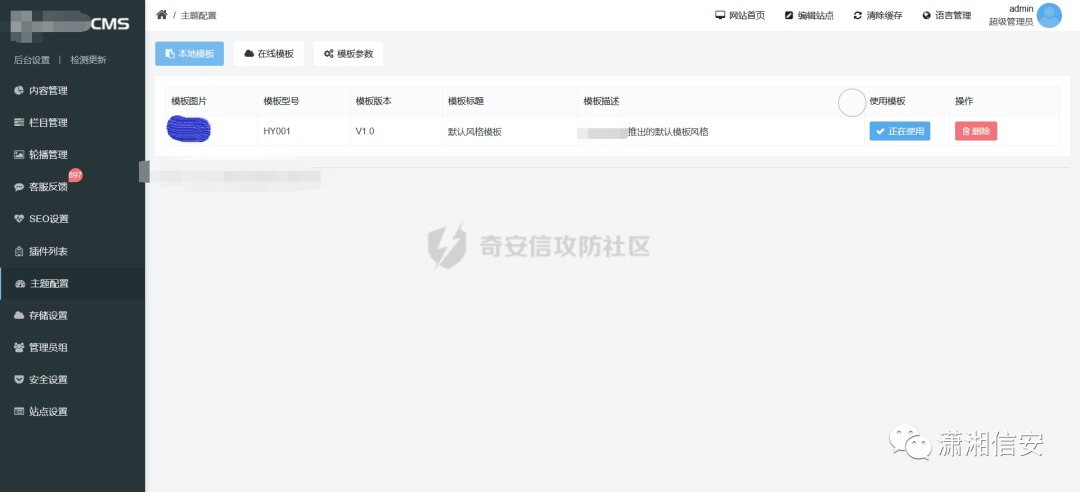Click the refresh icon beside 清除缓存
This screenshot has height=492, width=1080.
858,15
